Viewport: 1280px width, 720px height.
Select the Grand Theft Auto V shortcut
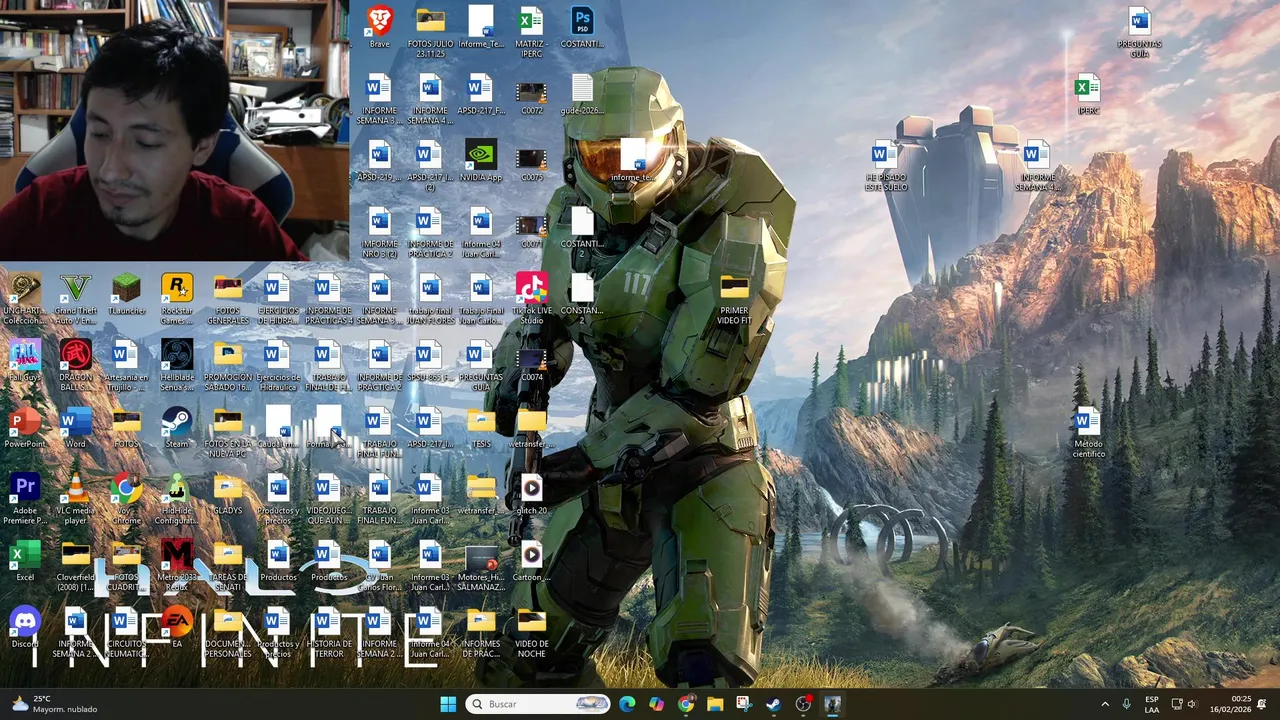[75, 299]
